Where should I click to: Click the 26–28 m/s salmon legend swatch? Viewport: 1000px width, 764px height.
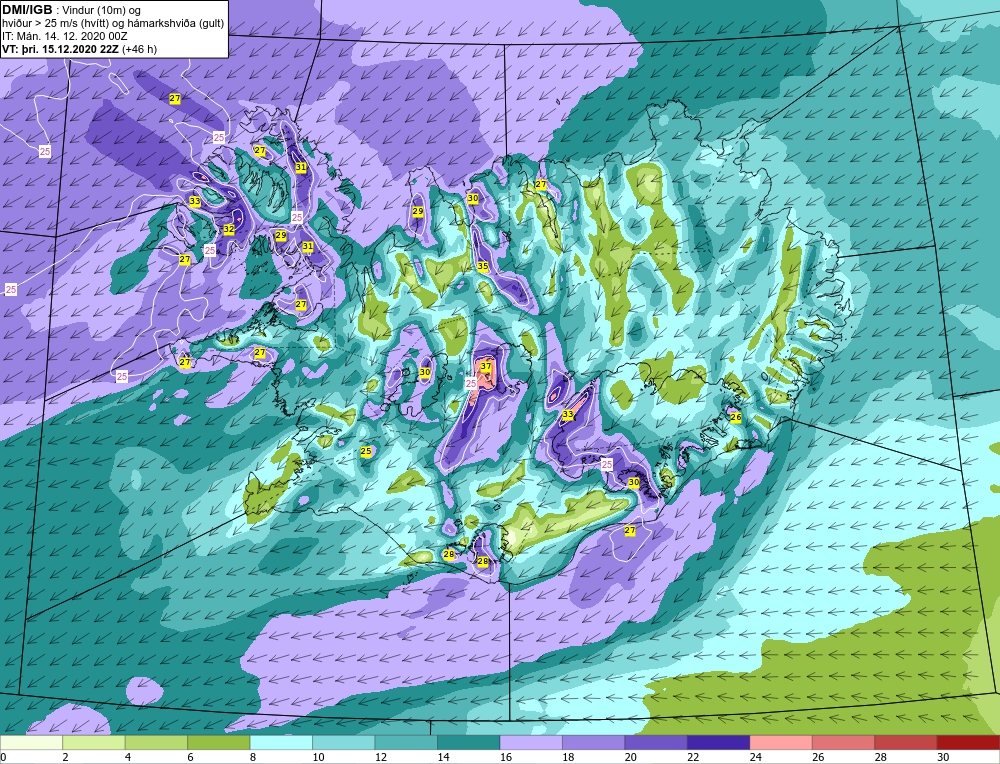tap(844, 743)
